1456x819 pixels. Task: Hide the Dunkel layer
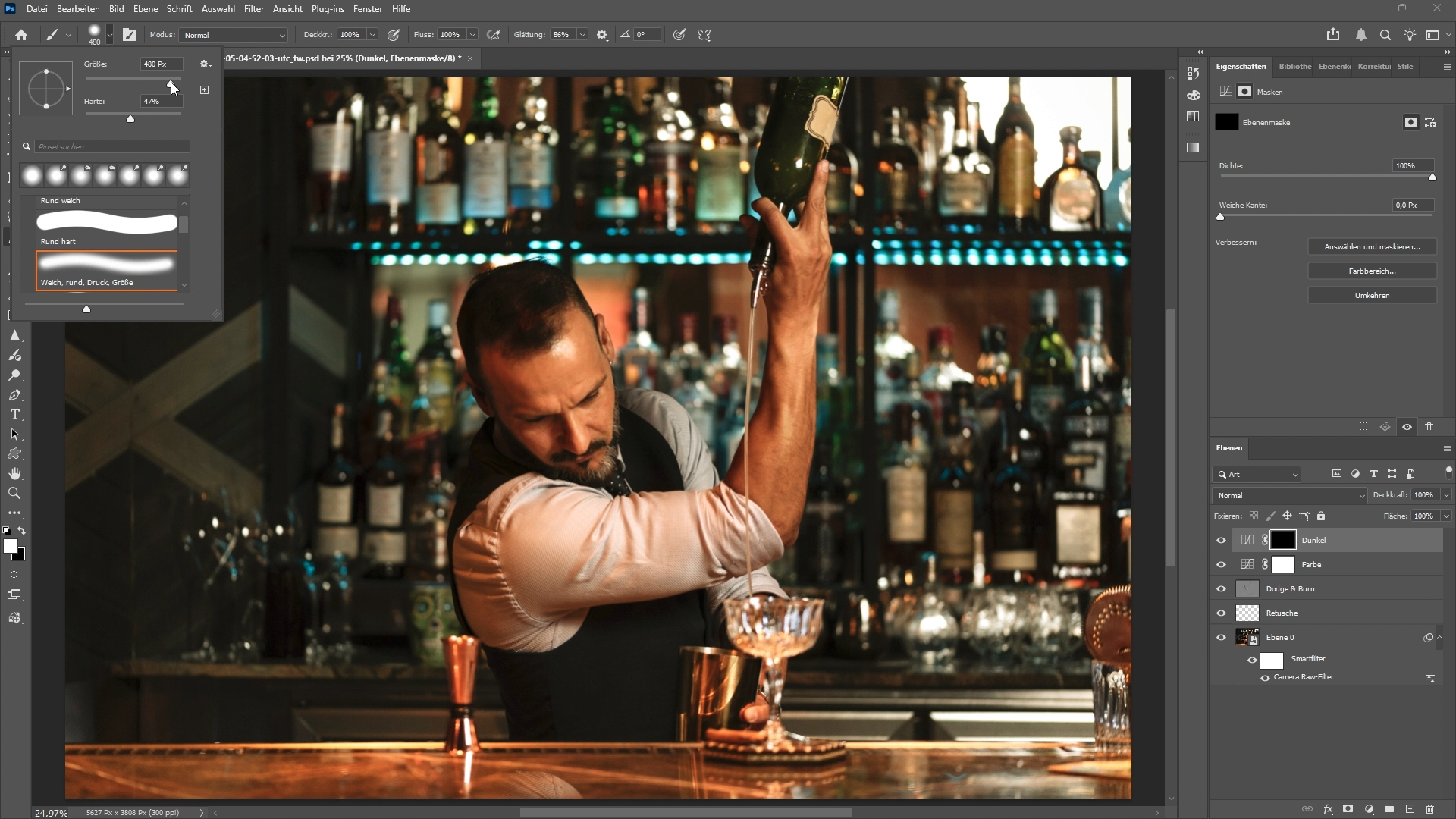click(x=1221, y=541)
